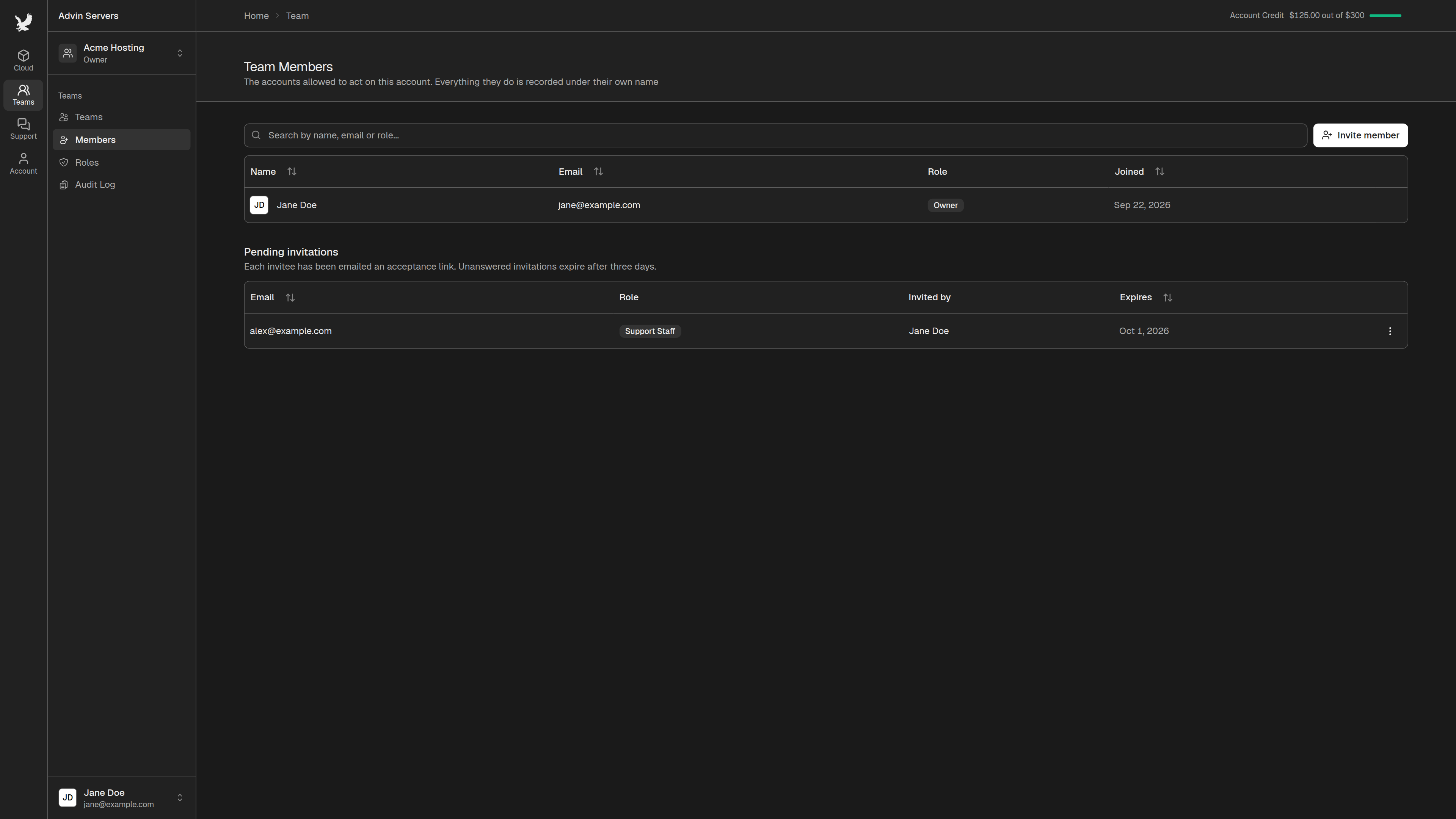Image resolution: width=1456 pixels, height=819 pixels.
Task: Open the Audit Log sidebar menu item
Action: [x=121, y=185]
